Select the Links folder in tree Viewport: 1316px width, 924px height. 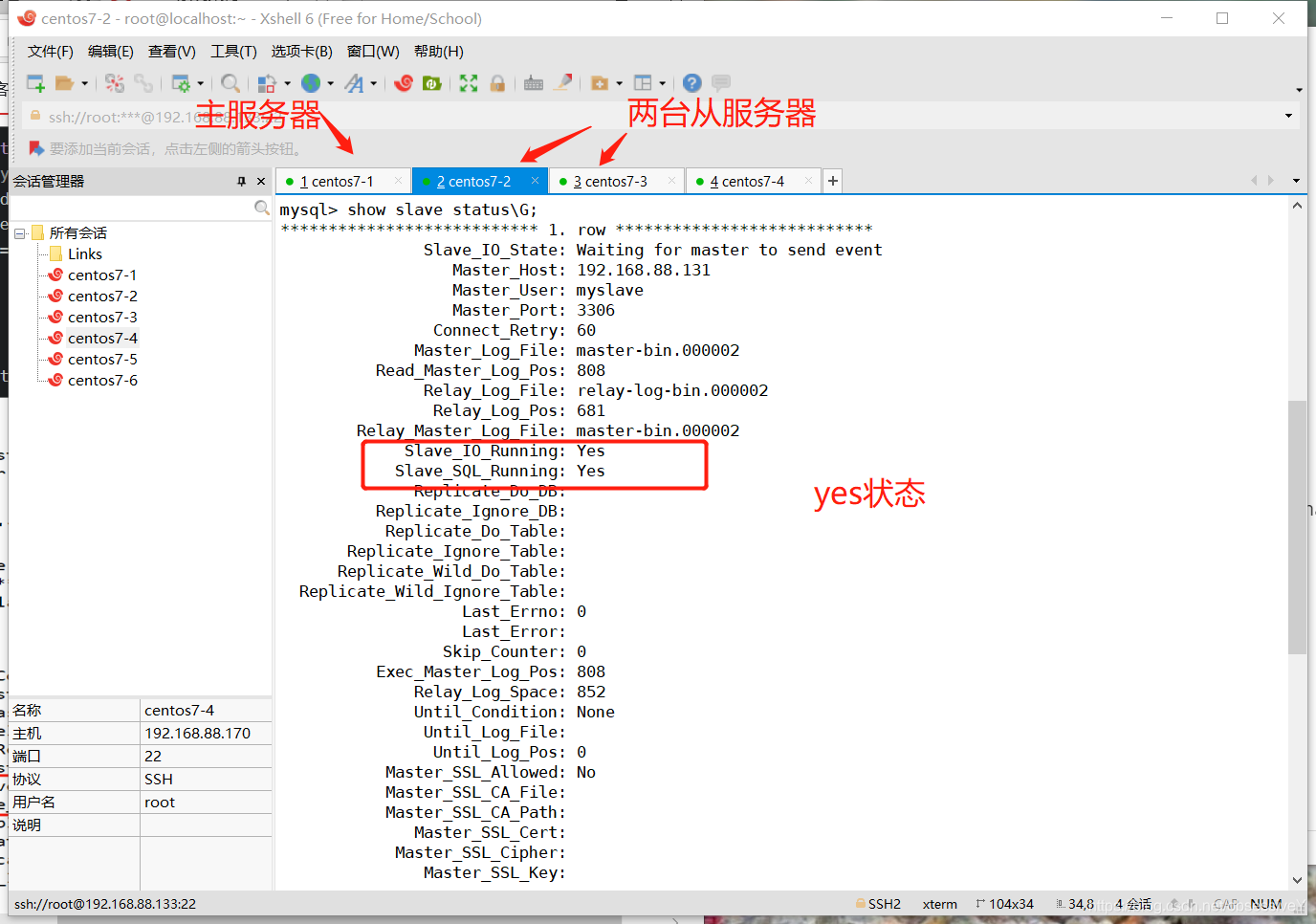(x=85, y=254)
